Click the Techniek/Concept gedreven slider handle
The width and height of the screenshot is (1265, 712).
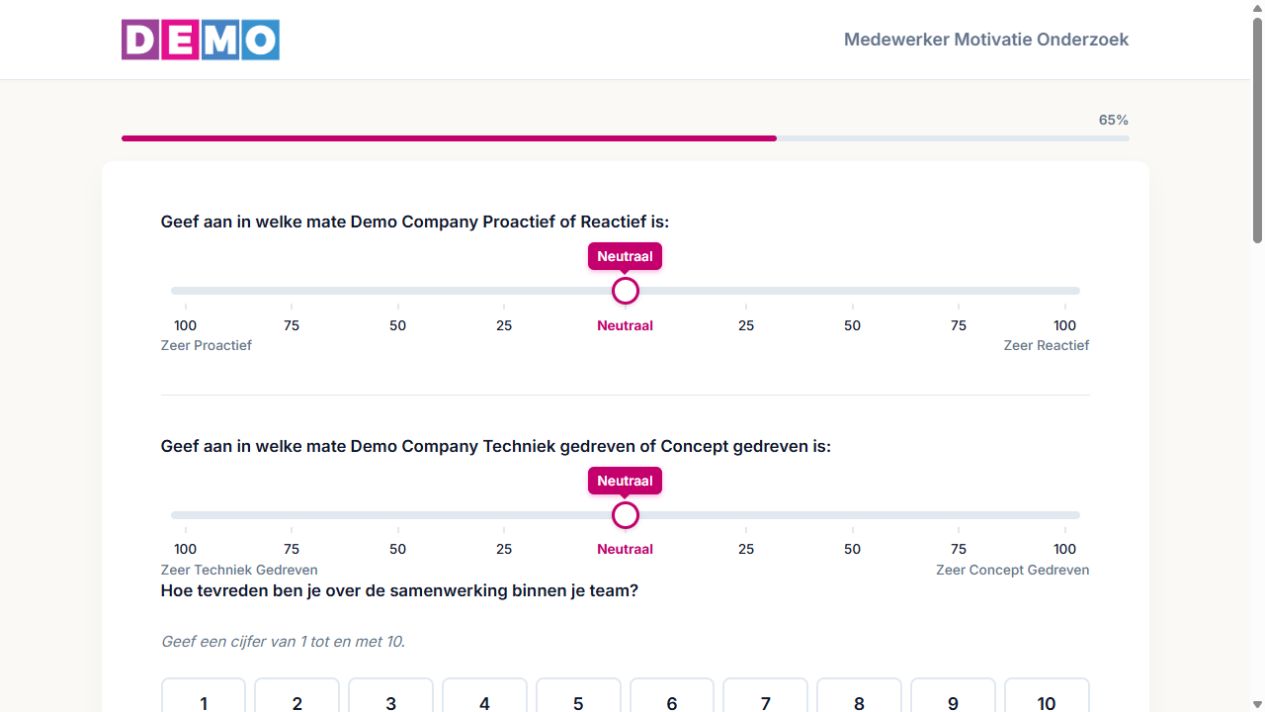[x=625, y=515]
